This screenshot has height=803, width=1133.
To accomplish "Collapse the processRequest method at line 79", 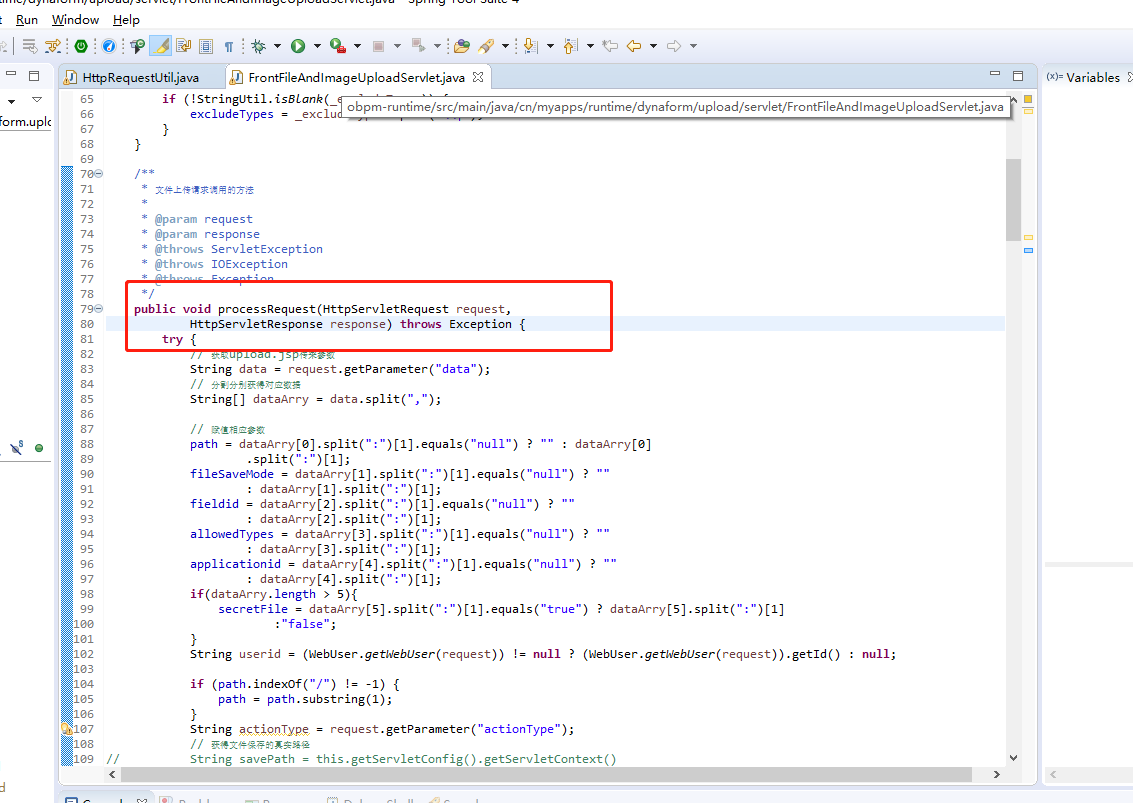I will click(x=99, y=309).
